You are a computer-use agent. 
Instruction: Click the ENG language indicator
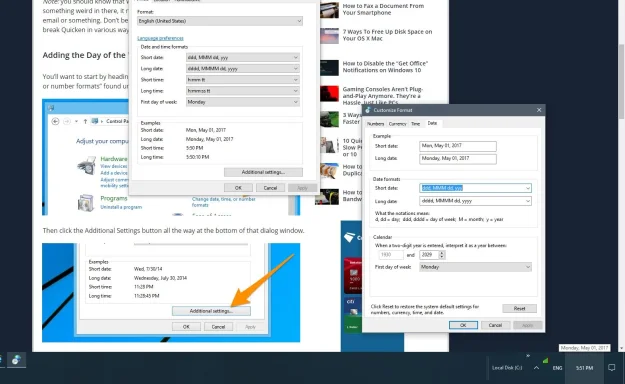557,368
